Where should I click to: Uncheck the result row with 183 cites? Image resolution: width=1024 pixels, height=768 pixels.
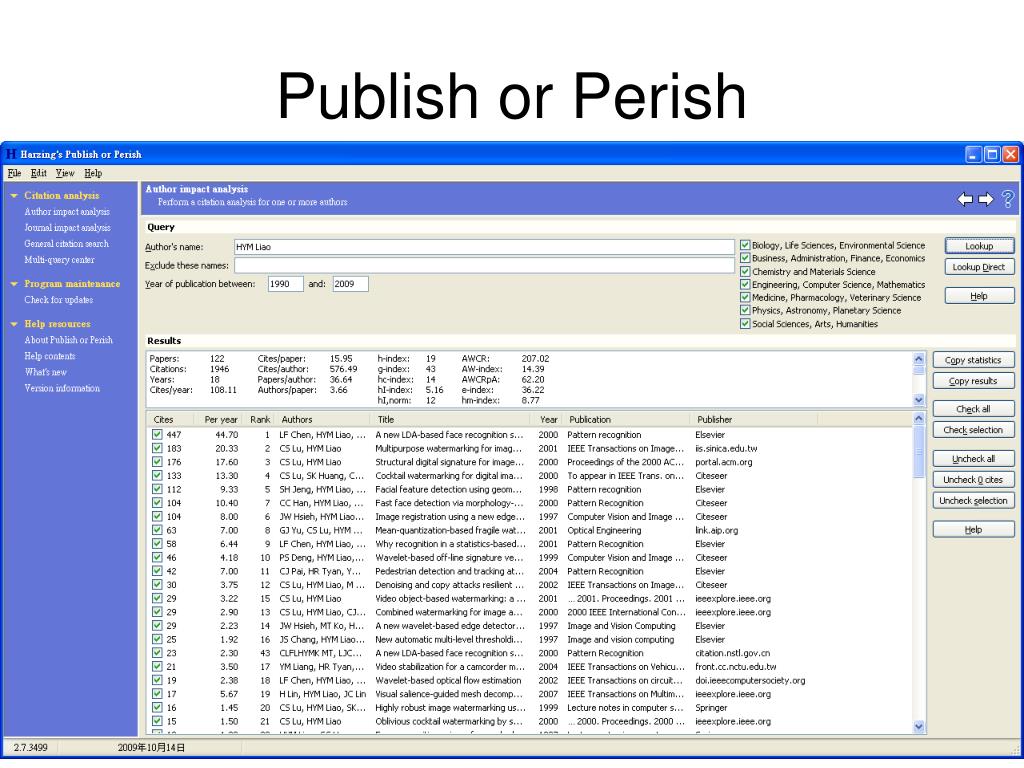157,448
